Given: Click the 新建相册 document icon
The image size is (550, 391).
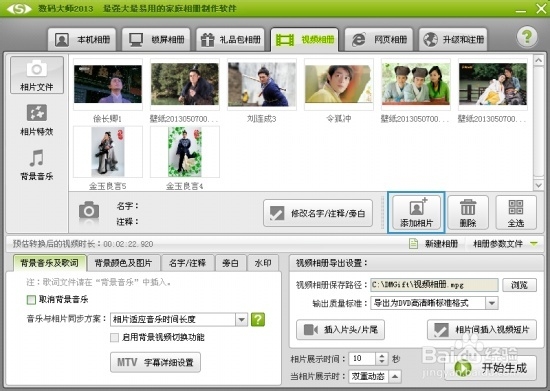Looking at the screenshot, I should [414, 243].
